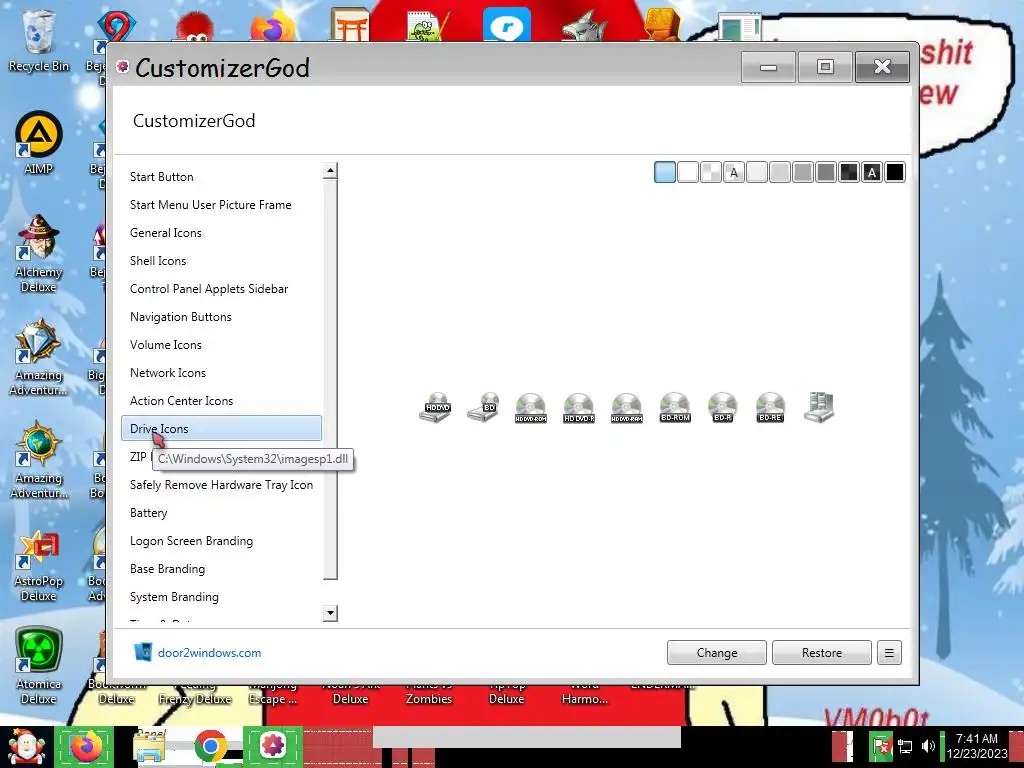The height and width of the screenshot is (768, 1024).
Task: Click the Santa start button on taskbar
Action: pos(25,747)
